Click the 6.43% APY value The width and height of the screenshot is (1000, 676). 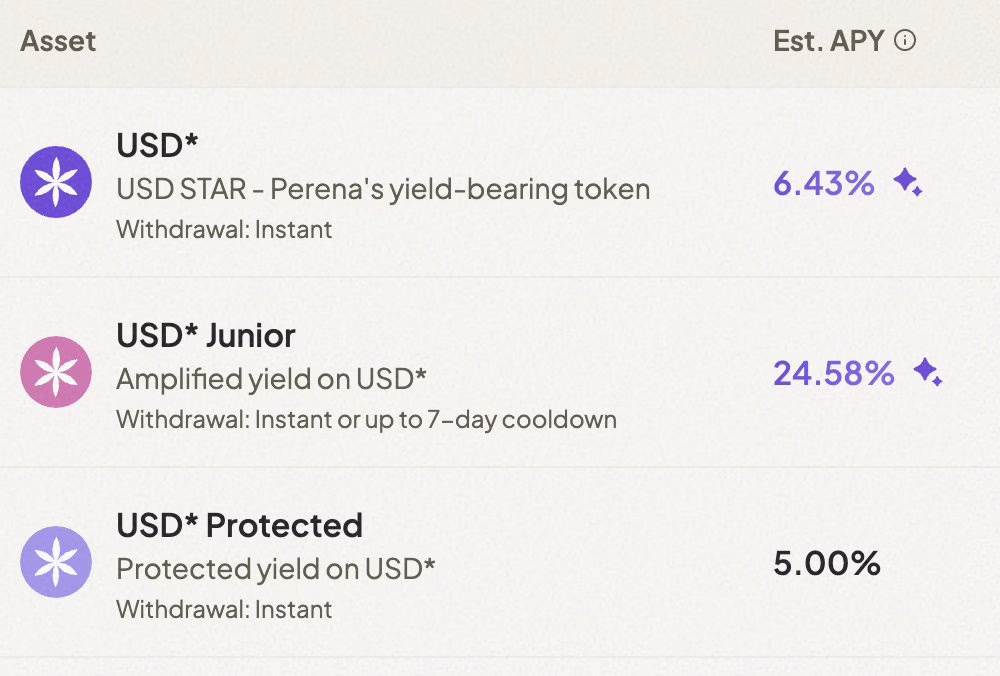[822, 183]
